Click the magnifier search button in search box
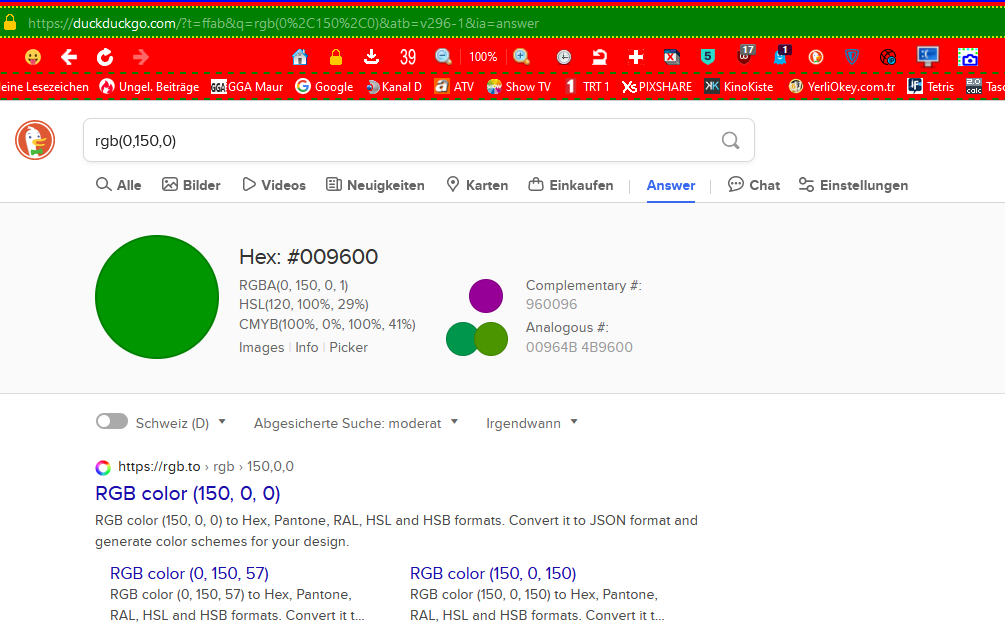The height and width of the screenshot is (628, 1005). [731, 140]
